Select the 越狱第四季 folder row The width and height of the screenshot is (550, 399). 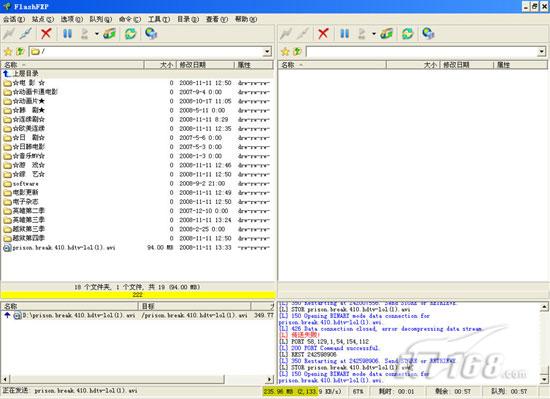[x=137, y=238]
